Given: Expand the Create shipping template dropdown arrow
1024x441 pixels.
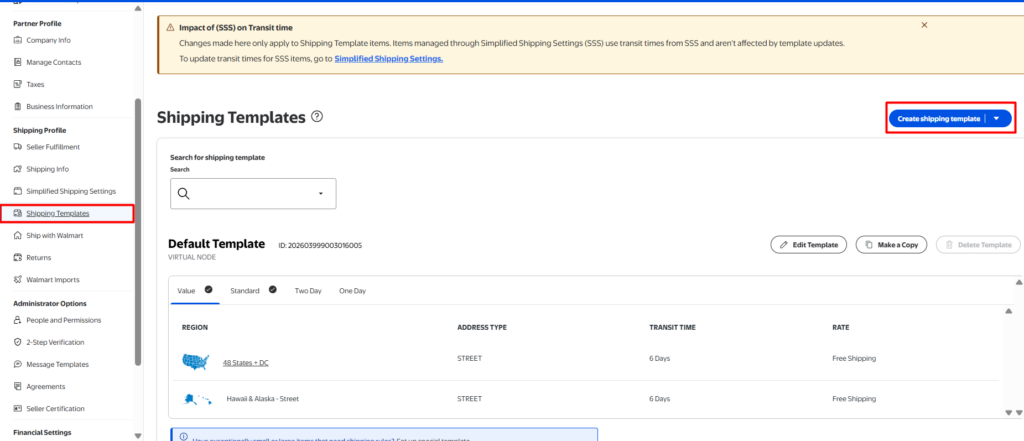Looking at the screenshot, I should coord(996,119).
